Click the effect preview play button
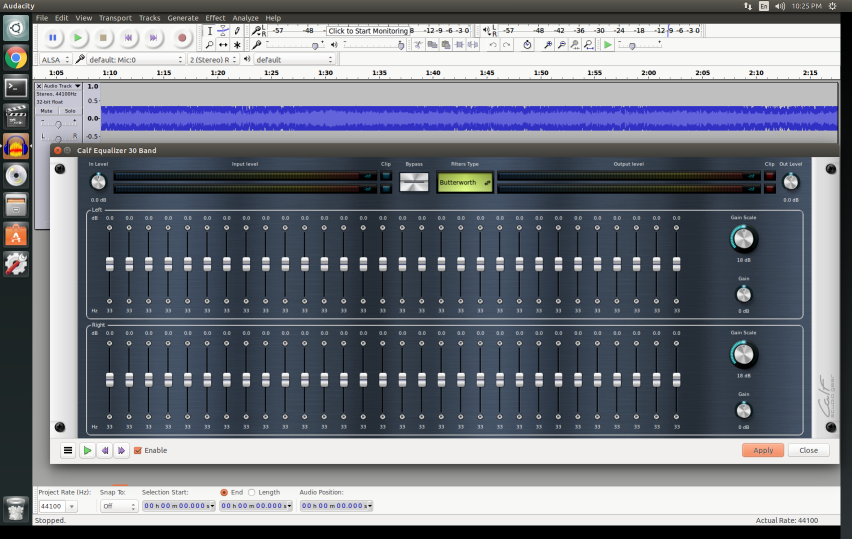 (87, 451)
